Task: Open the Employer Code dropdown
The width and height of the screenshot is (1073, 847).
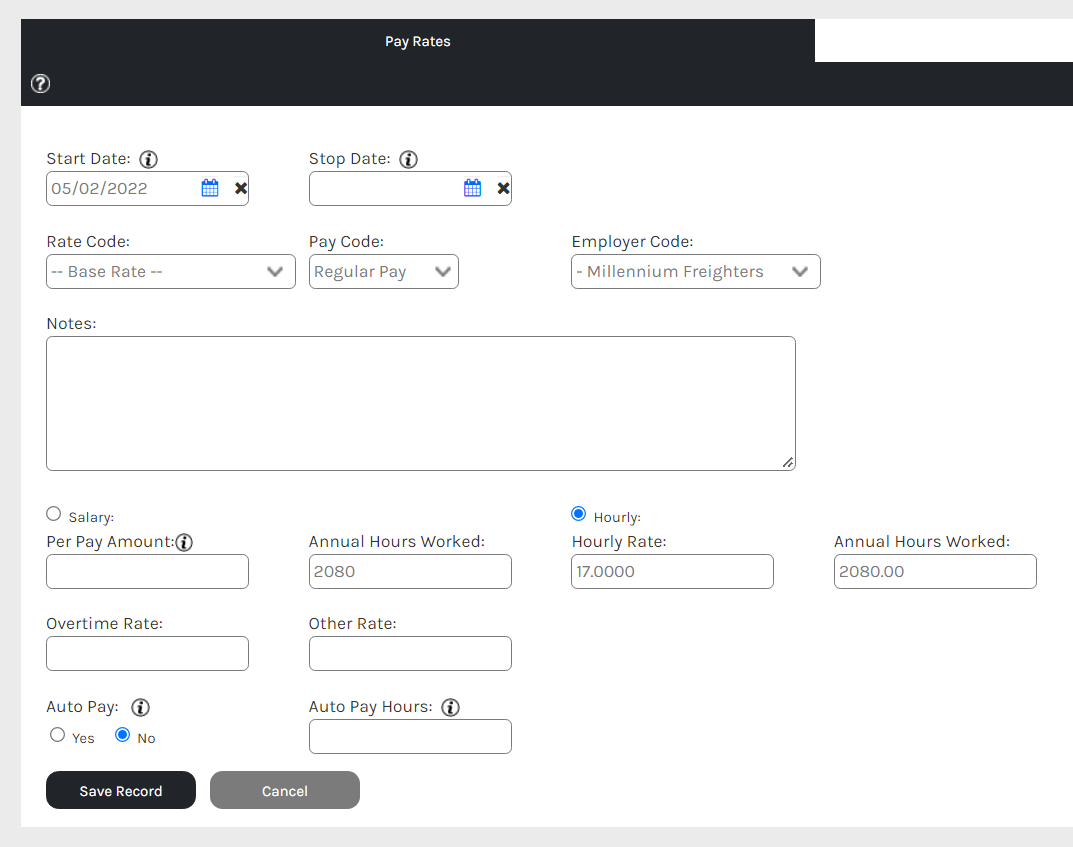Action: [696, 272]
